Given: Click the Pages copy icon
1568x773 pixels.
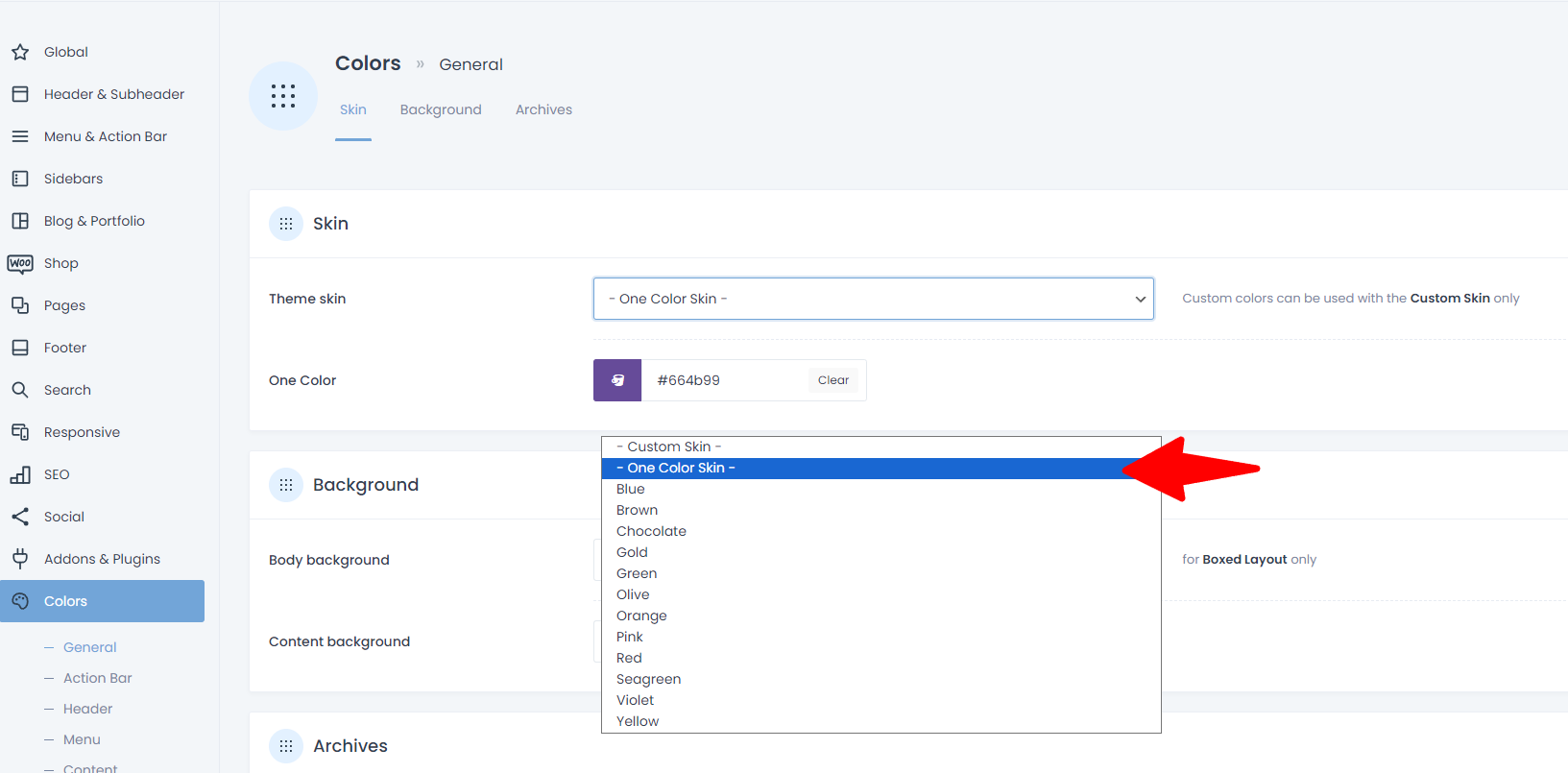Looking at the screenshot, I should point(20,305).
